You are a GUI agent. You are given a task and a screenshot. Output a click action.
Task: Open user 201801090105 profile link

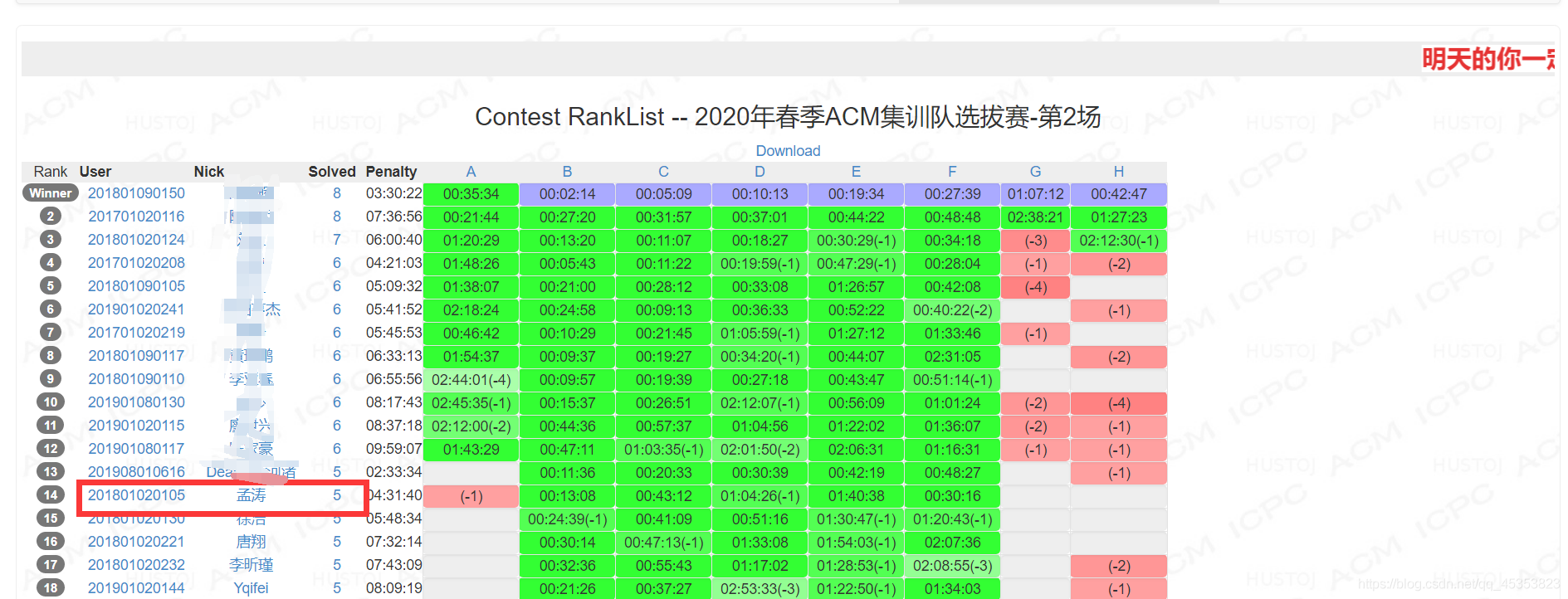click(x=136, y=286)
